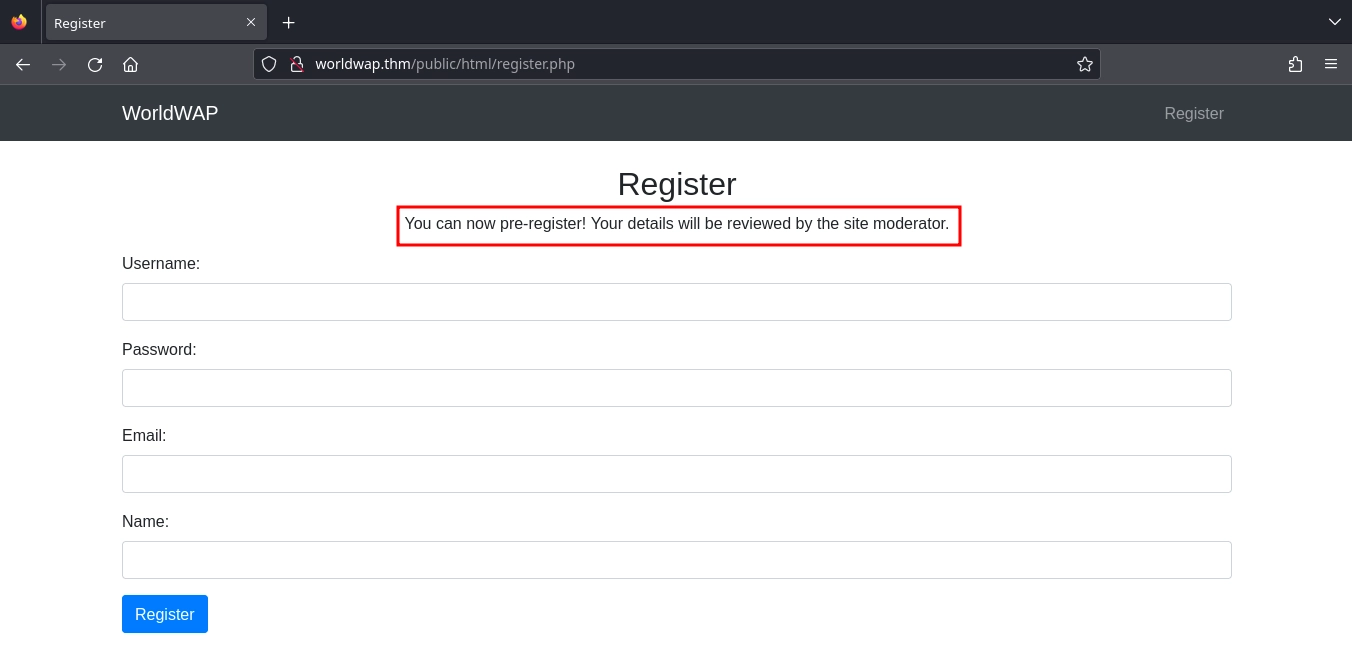Image resolution: width=1352 pixels, height=665 pixels.
Task: Click the Firefox logo icon
Action: coord(19,22)
